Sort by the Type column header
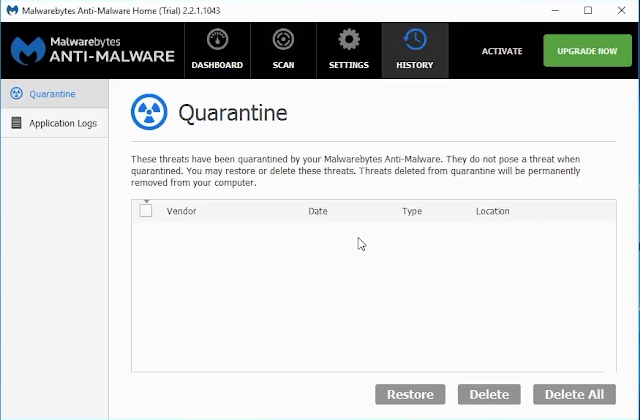The height and width of the screenshot is (420, 640). (412, 211)
